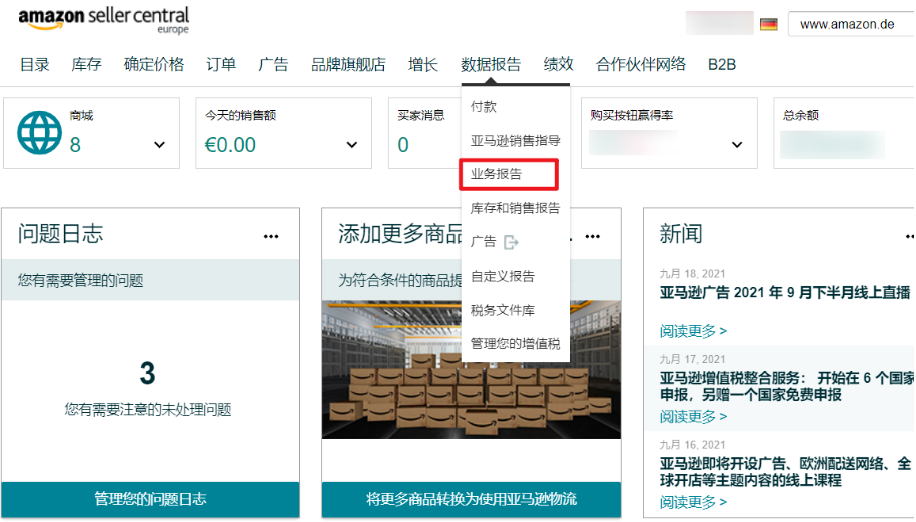Select 库存和销售报告 menu entry
Screen dimensions: 916x522
pos(515,208)
